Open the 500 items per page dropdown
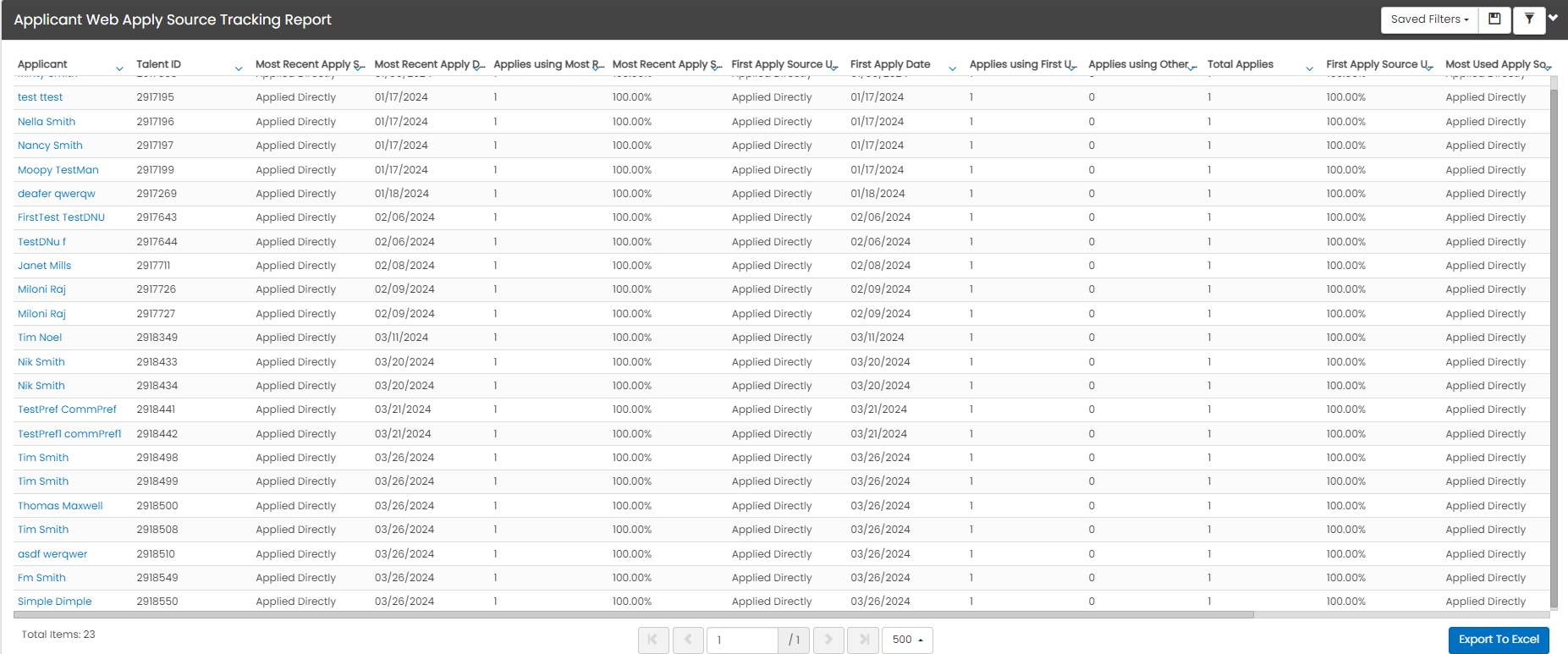This screenshot has width=1568, height=654. pyautogui.click(x=907, y=640)
